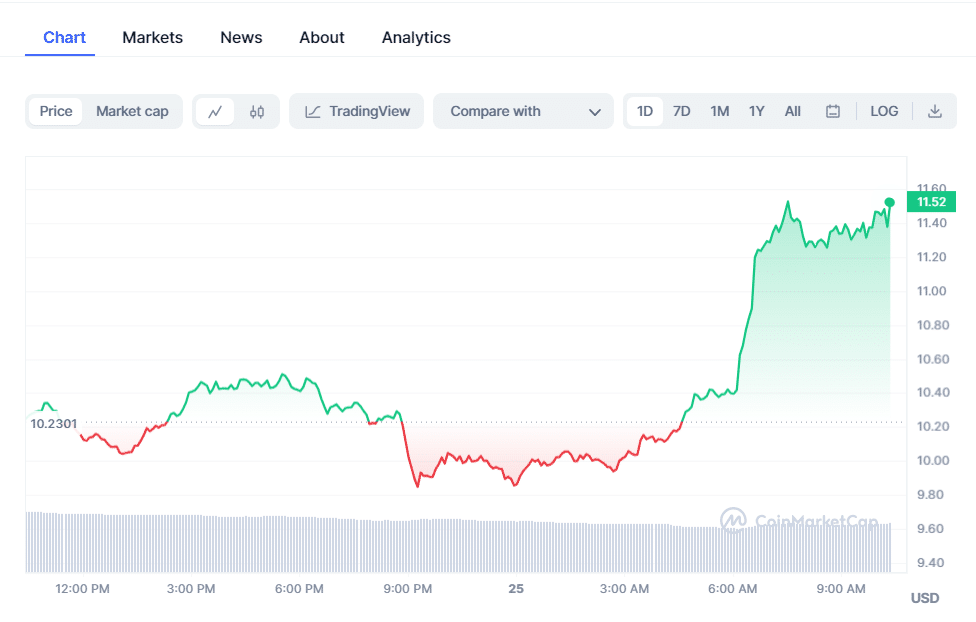Click the 6:00 PM axis label

299,589
